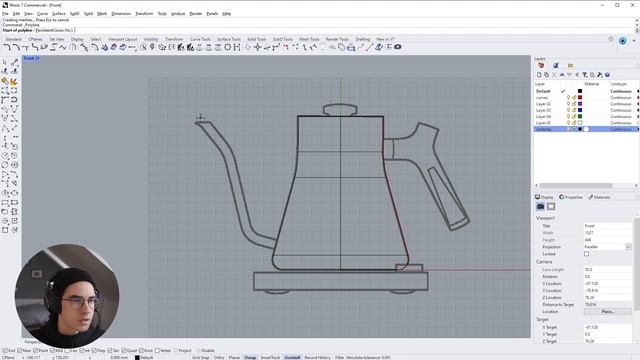Toggle the Quad osnap checkbox
This screenshot has width=640, height=360.
[x=124, y=351]
